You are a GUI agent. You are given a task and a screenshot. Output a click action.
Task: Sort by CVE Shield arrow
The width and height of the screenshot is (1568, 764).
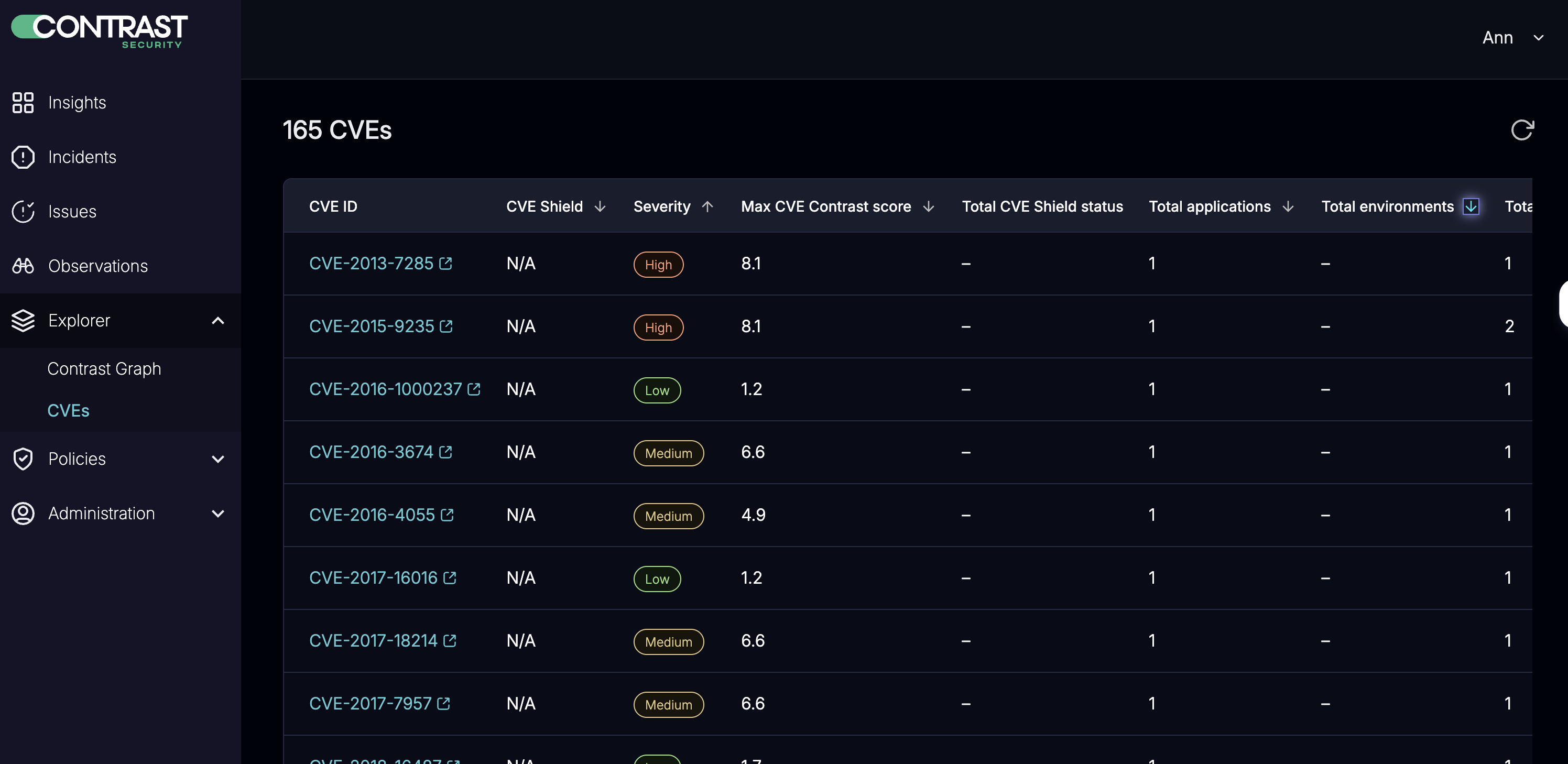[x=600, y=206]
